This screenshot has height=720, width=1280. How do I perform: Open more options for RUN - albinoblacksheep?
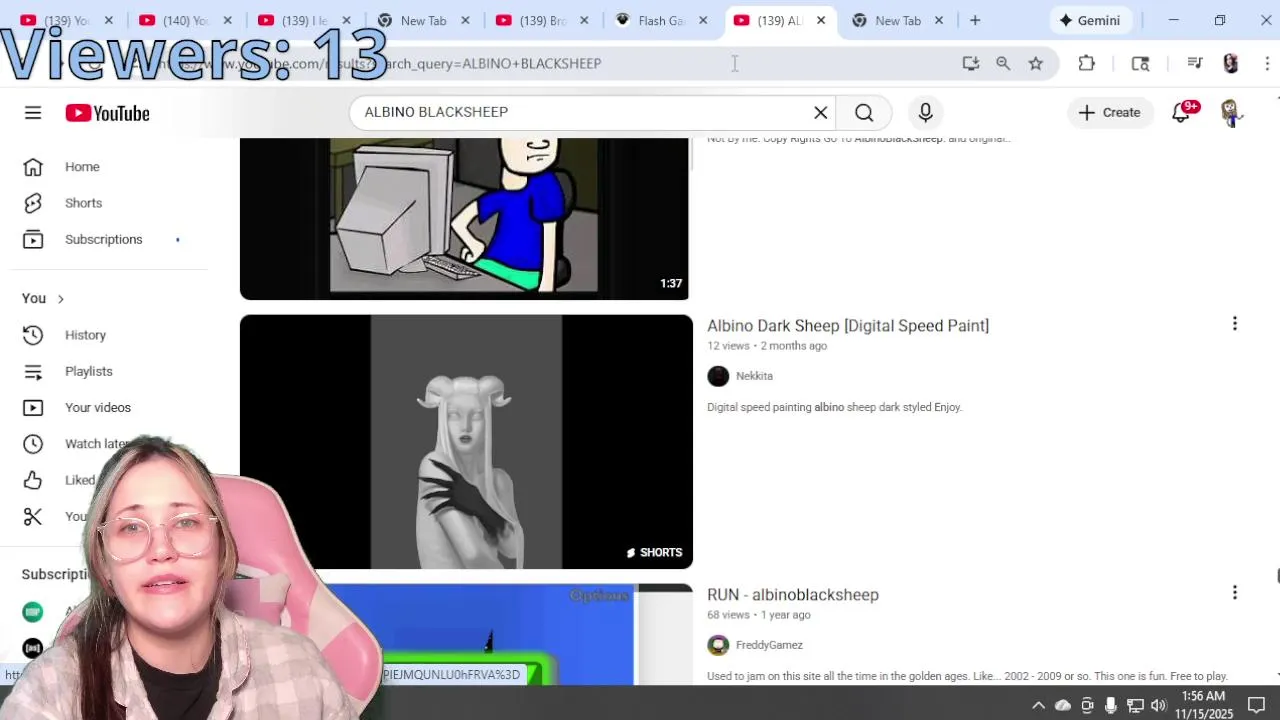point(1235,593)
